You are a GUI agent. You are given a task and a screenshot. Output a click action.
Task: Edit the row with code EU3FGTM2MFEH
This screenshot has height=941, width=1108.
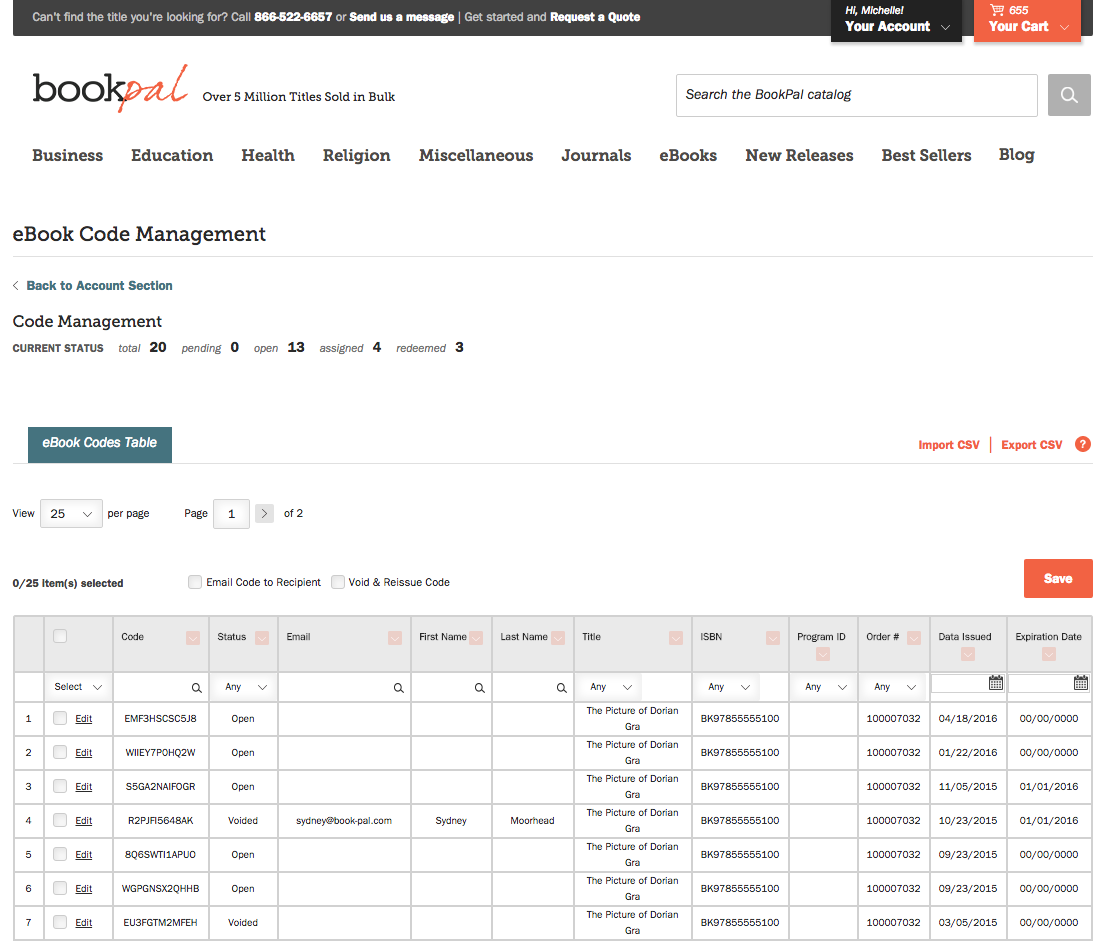83,923
